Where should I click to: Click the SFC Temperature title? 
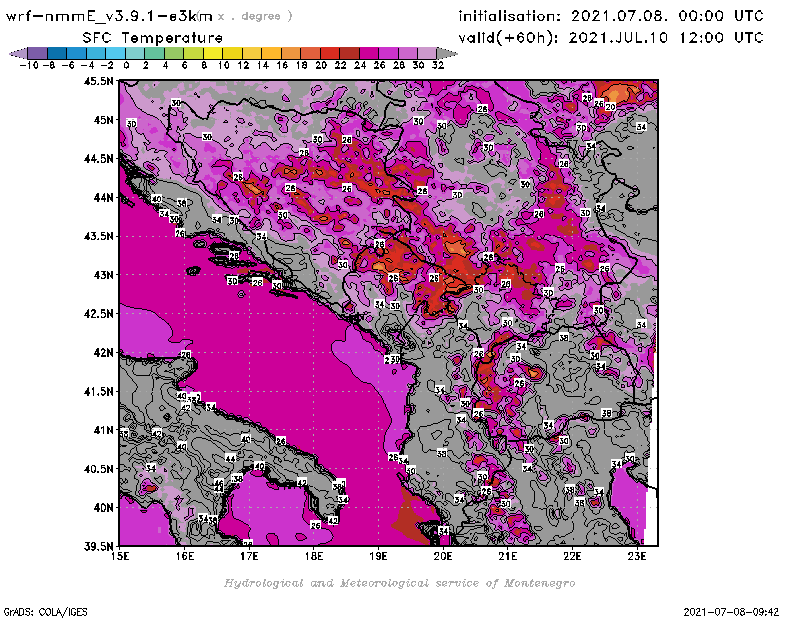152,37
